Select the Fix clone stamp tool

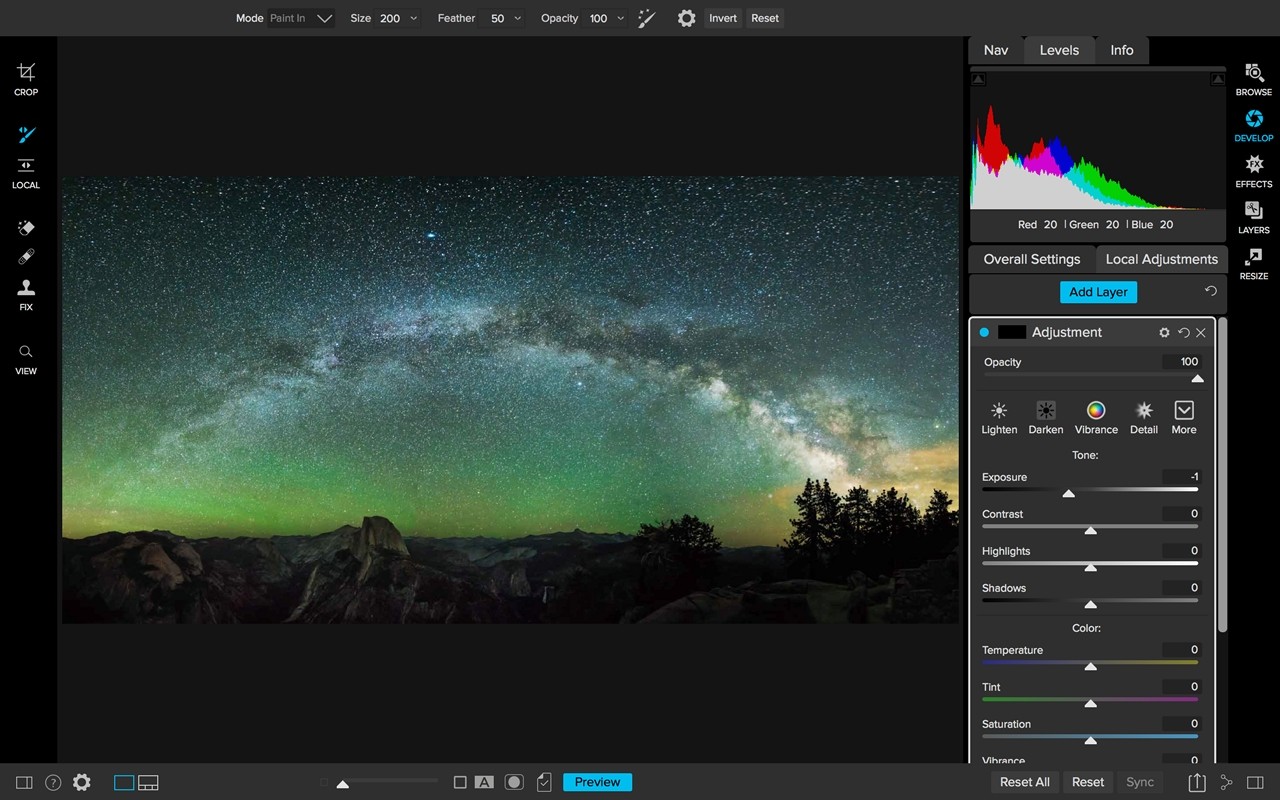click(26, 294)
